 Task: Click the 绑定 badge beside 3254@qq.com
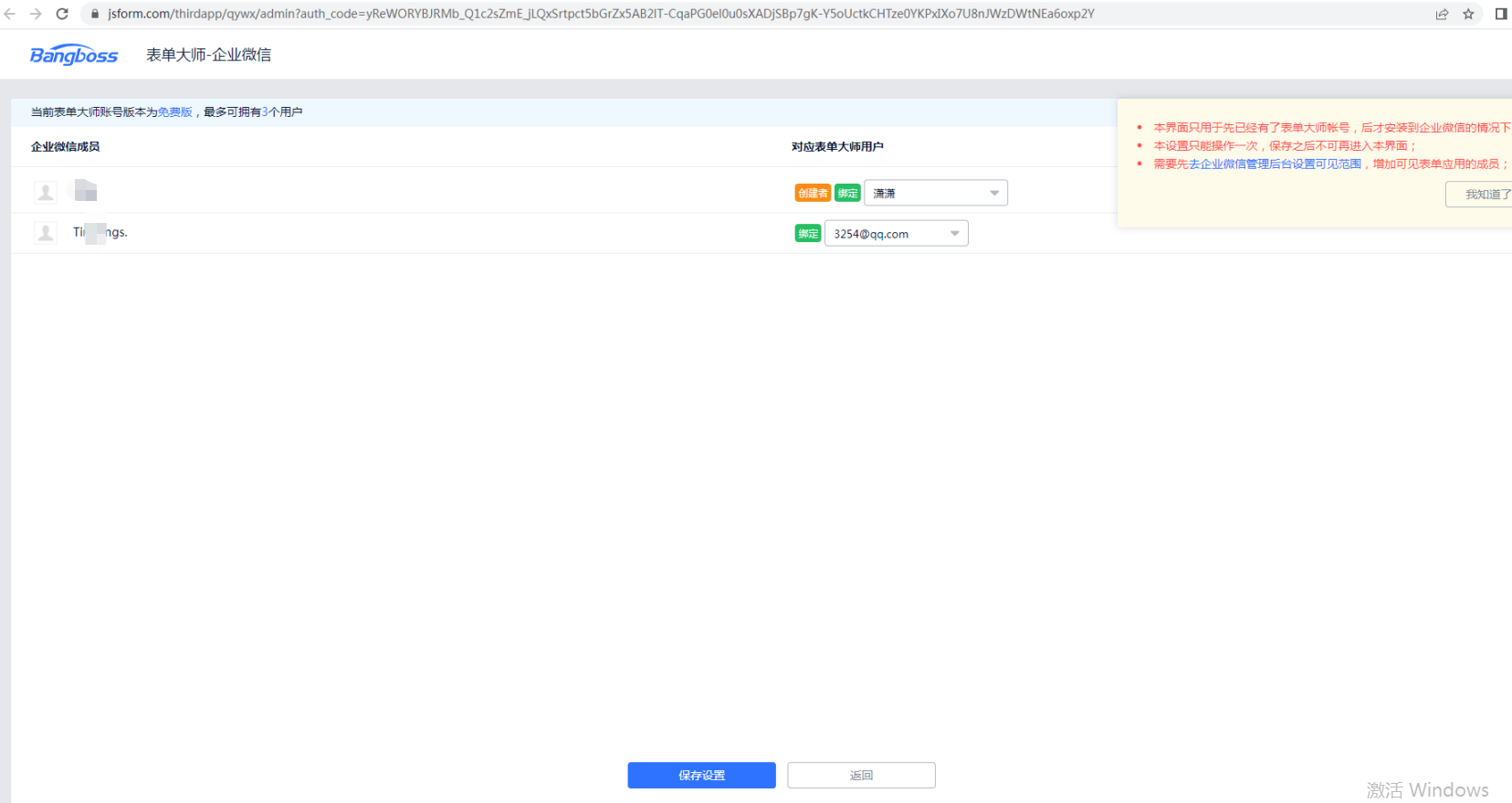point(808,234)
